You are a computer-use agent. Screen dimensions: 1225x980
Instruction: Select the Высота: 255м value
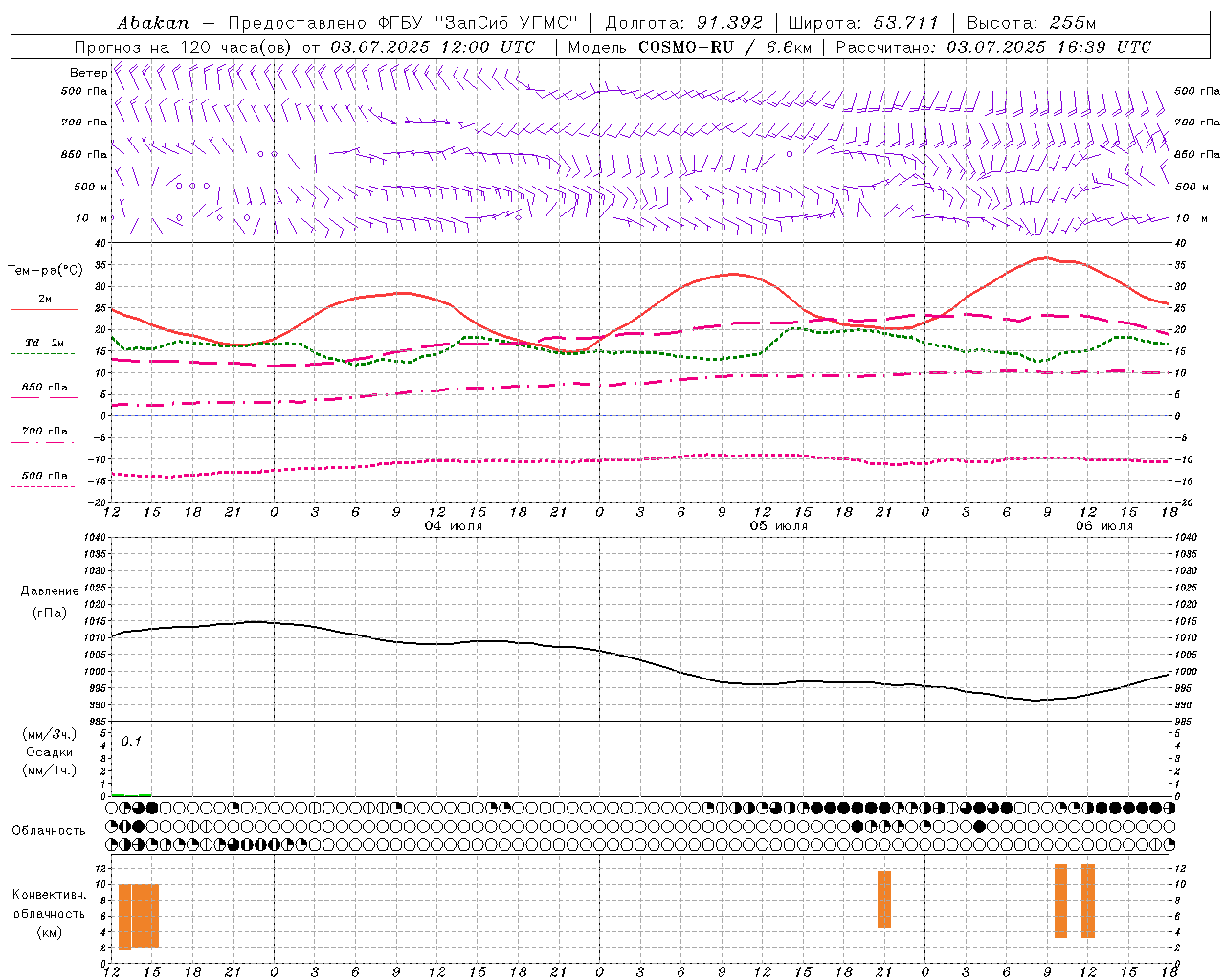(1031, 23)
